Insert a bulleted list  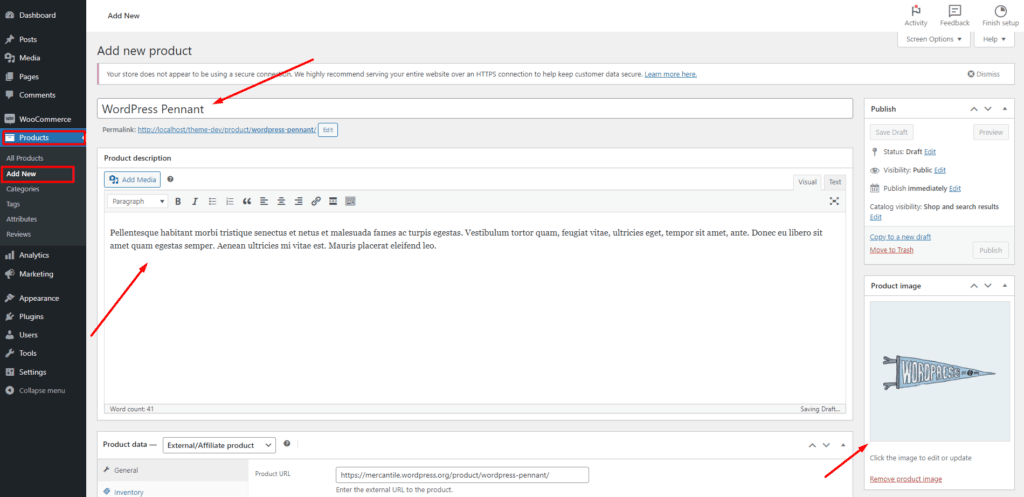click(x=212, y=202)
